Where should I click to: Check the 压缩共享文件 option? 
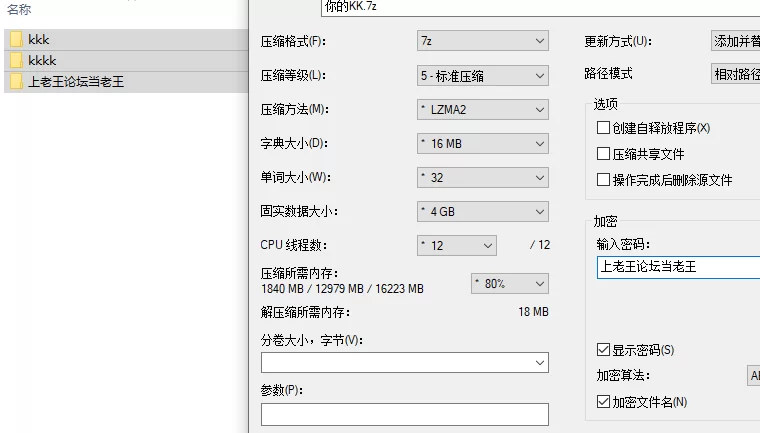coord(603,154)
